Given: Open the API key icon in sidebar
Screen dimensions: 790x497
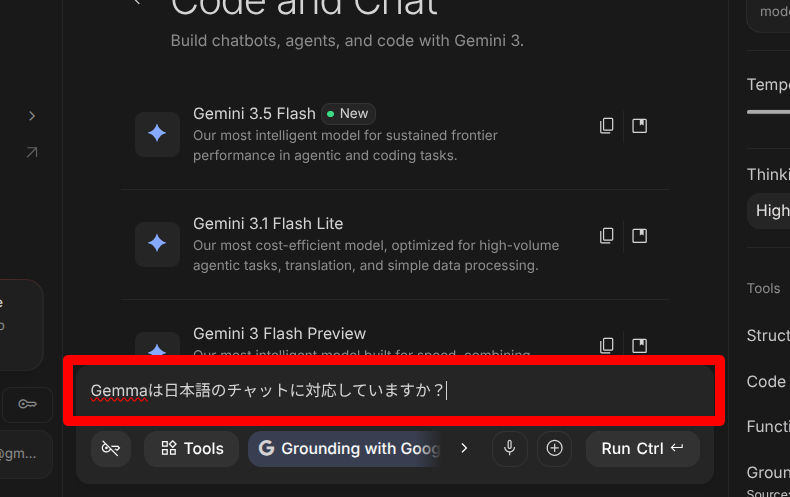Looking at the screenshot, I should click(x=27, y=404).
